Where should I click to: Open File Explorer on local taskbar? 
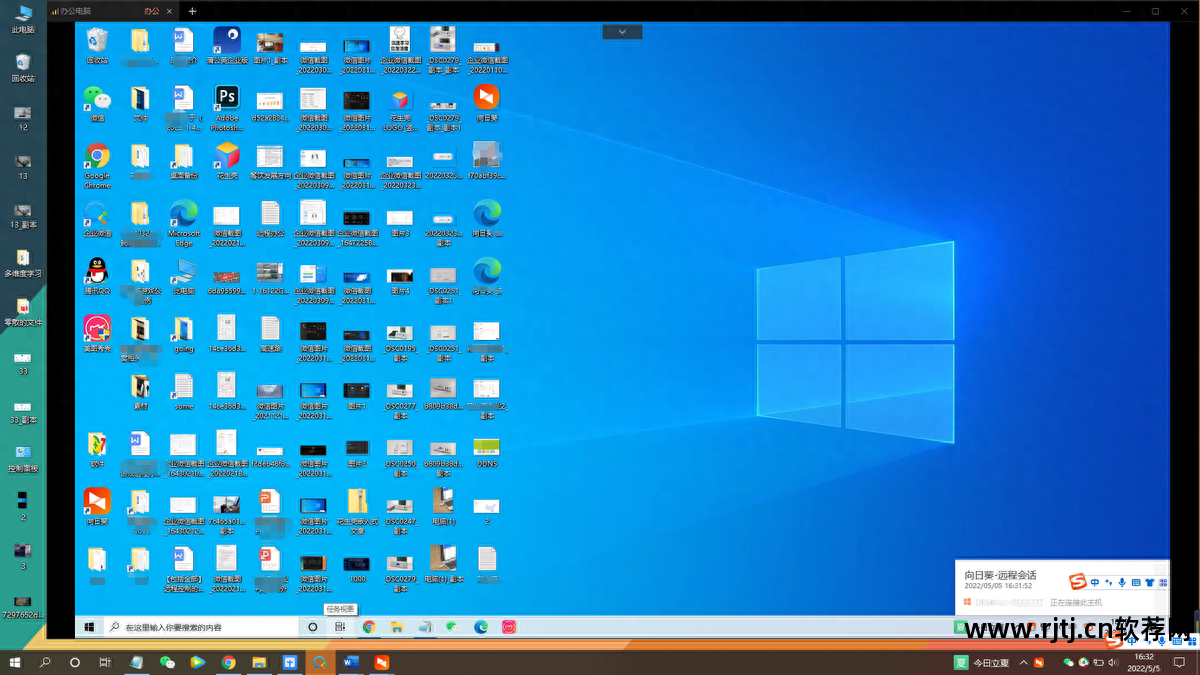point(259,662)
